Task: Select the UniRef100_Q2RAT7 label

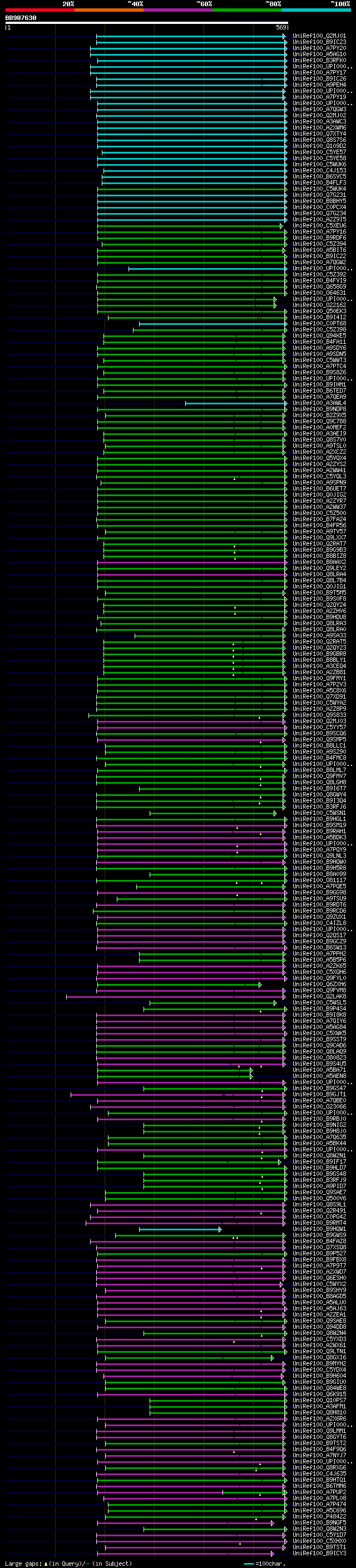Action: (x=319, y=543)
